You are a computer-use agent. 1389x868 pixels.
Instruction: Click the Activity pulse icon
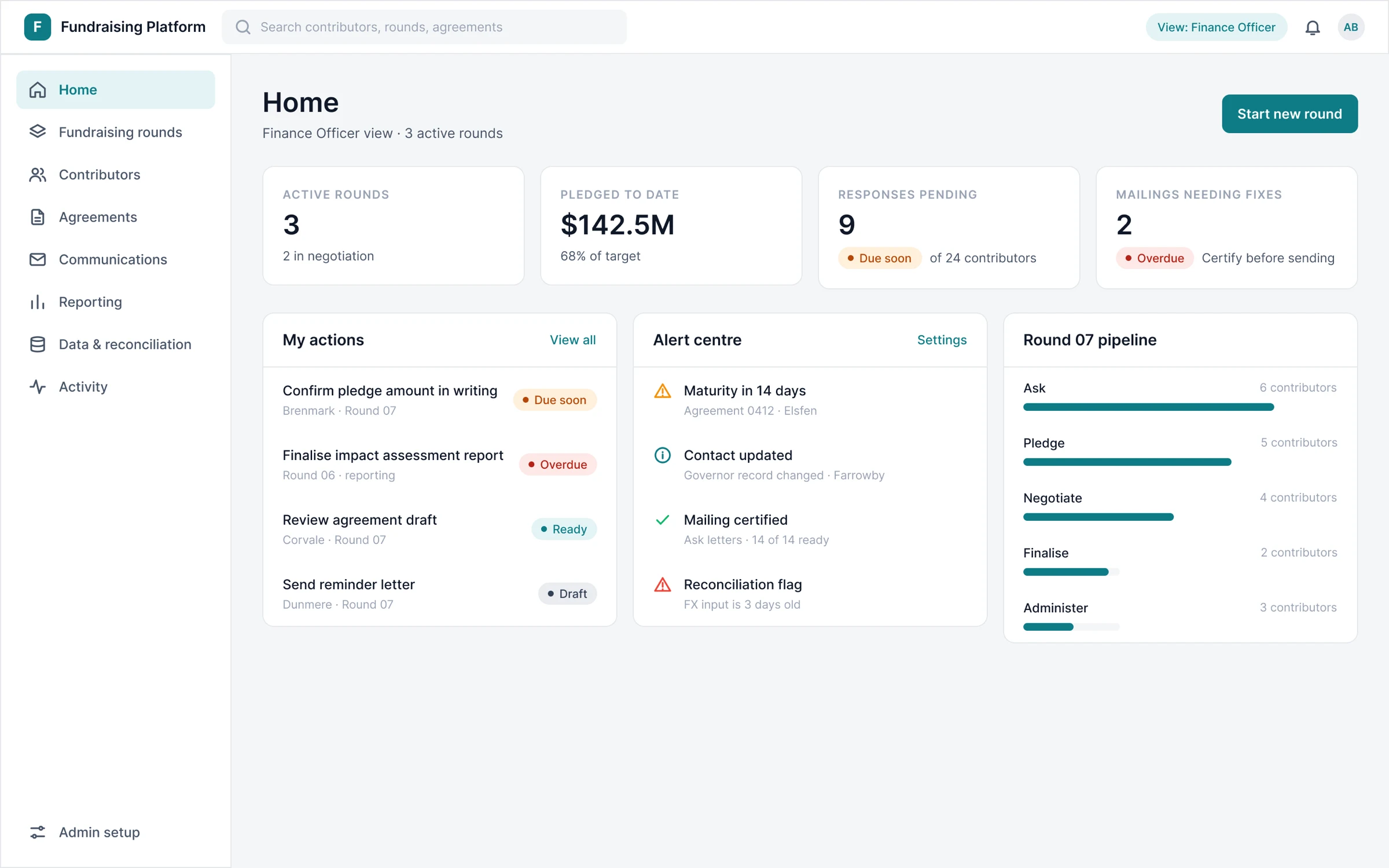pos(38,387)
